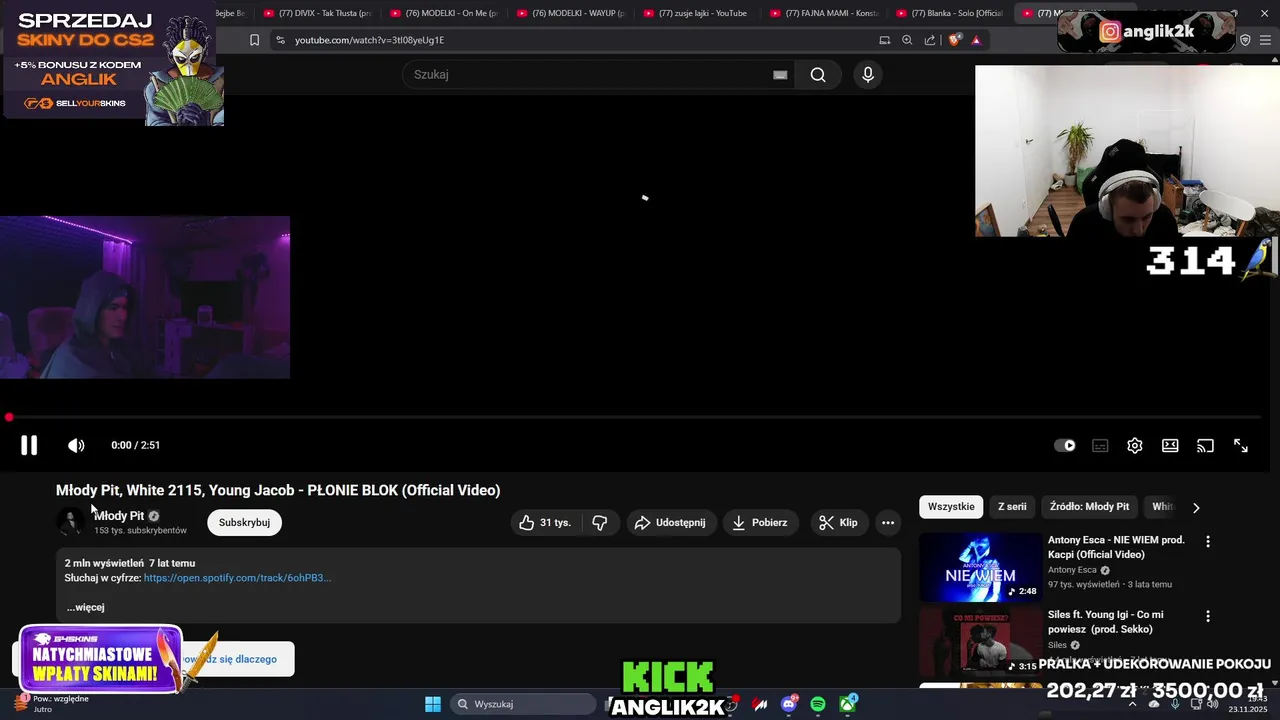Mute the video with speaker icon
The height and width of the screenshot is (720, 1280).
click(76, 446)
